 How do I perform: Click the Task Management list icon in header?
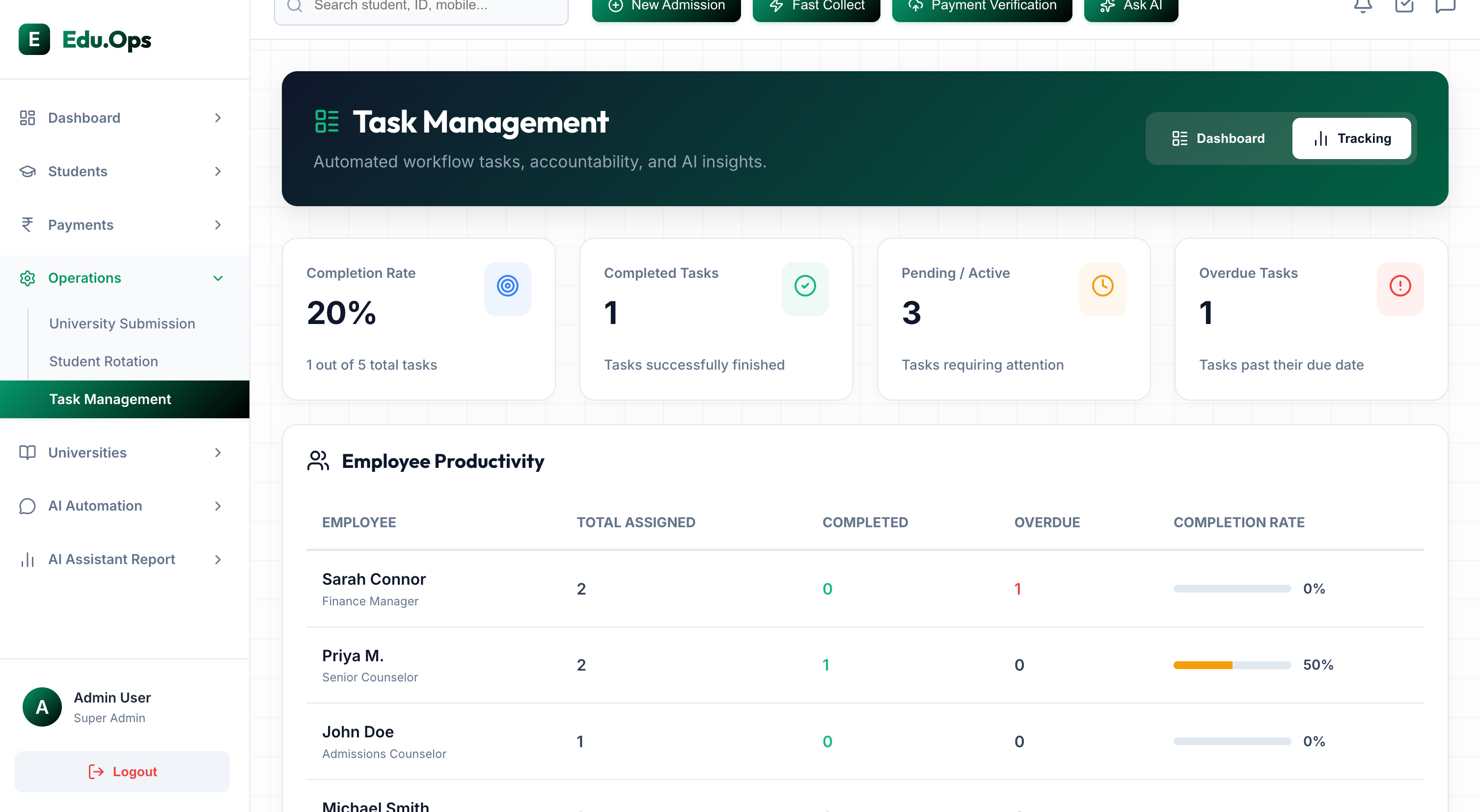coord(327,122)
